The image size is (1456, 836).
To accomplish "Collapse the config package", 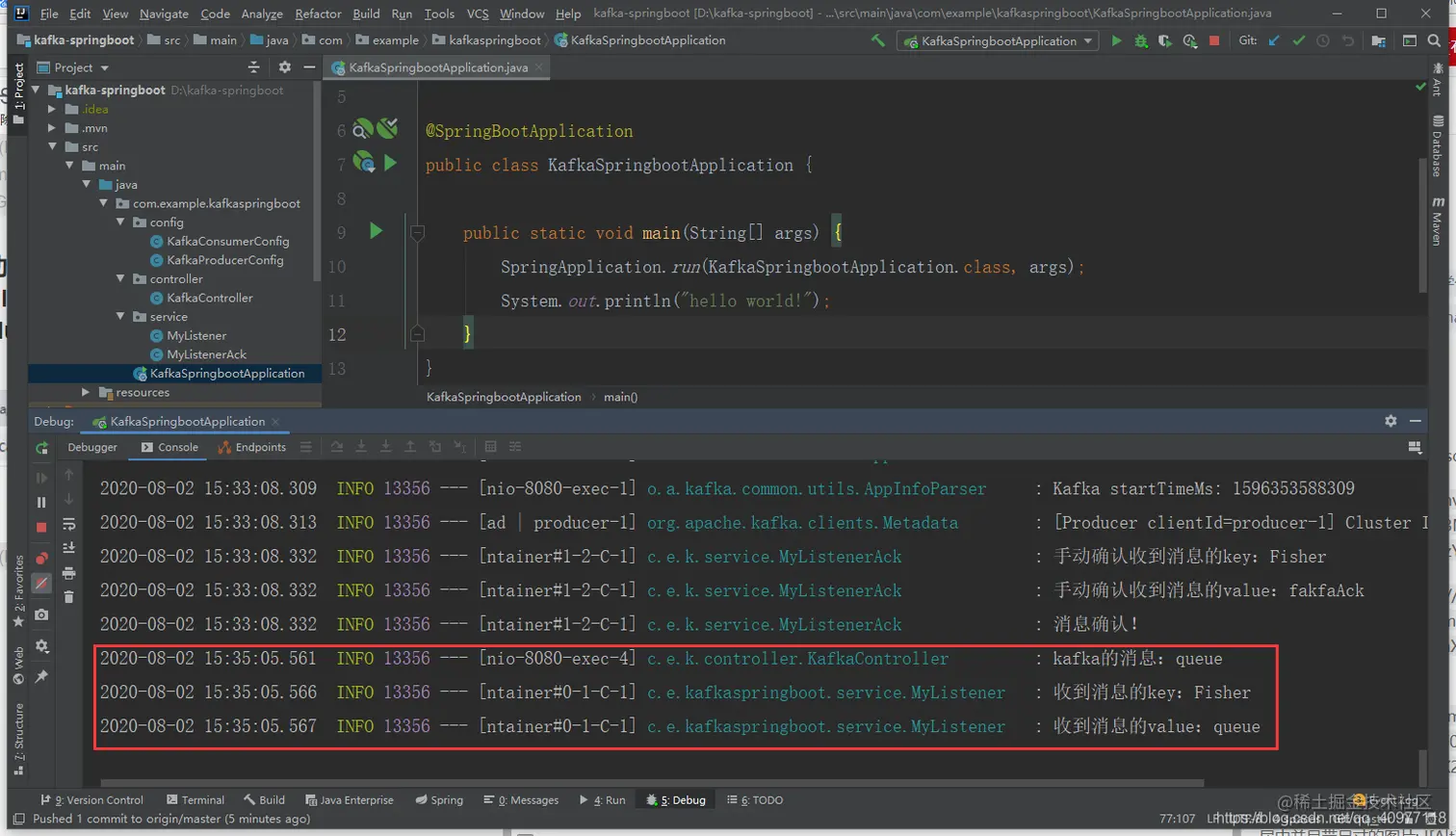I will coord(120,222).
